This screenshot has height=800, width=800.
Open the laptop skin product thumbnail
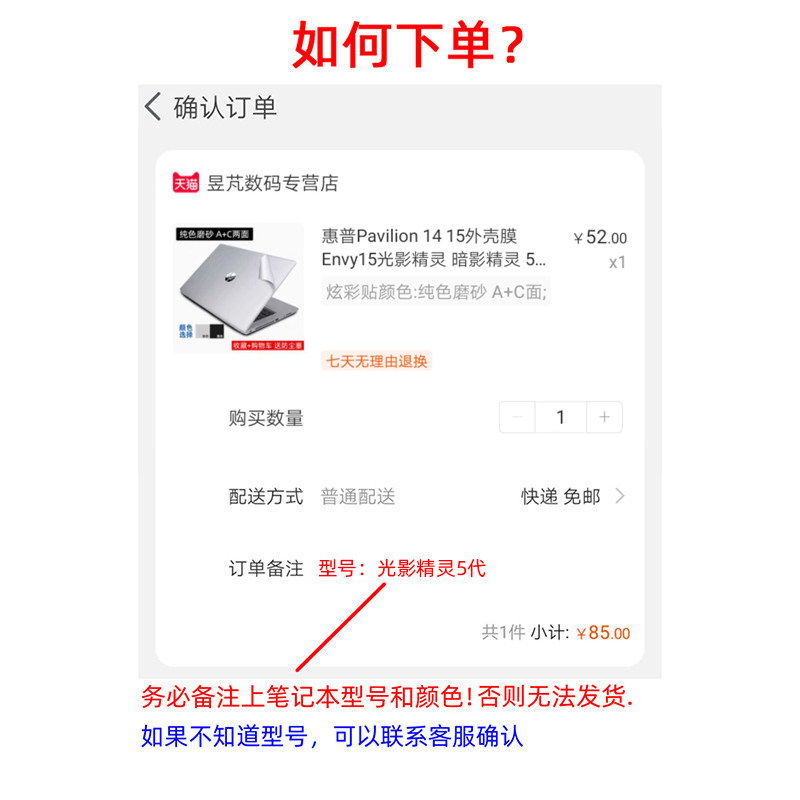coord(239,288)
